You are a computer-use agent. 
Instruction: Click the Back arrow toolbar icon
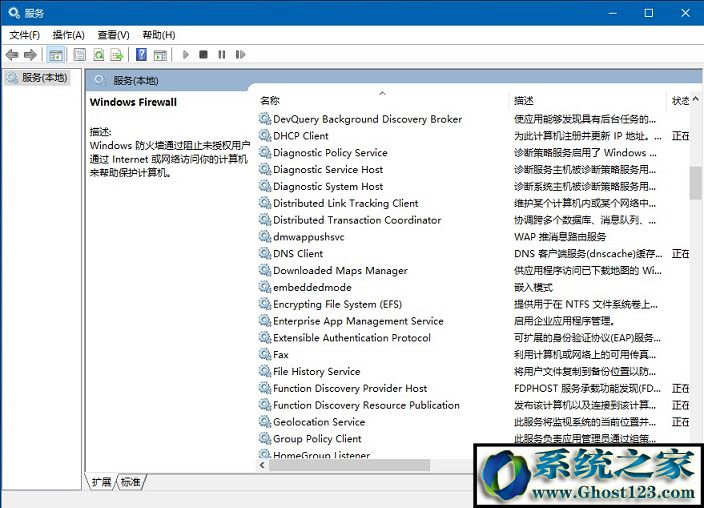[12, 55]
